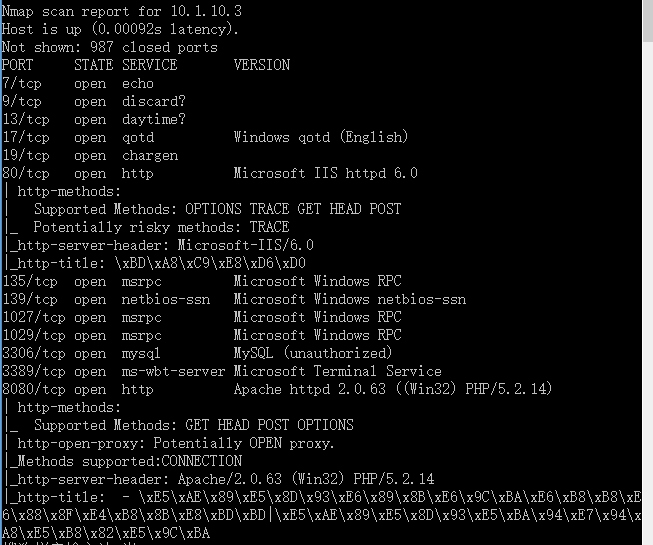Viewport: 653px width, 545px height.
Task: Click the IP address 10.1.10.3 in the report header
Action: tap(206, 11)
